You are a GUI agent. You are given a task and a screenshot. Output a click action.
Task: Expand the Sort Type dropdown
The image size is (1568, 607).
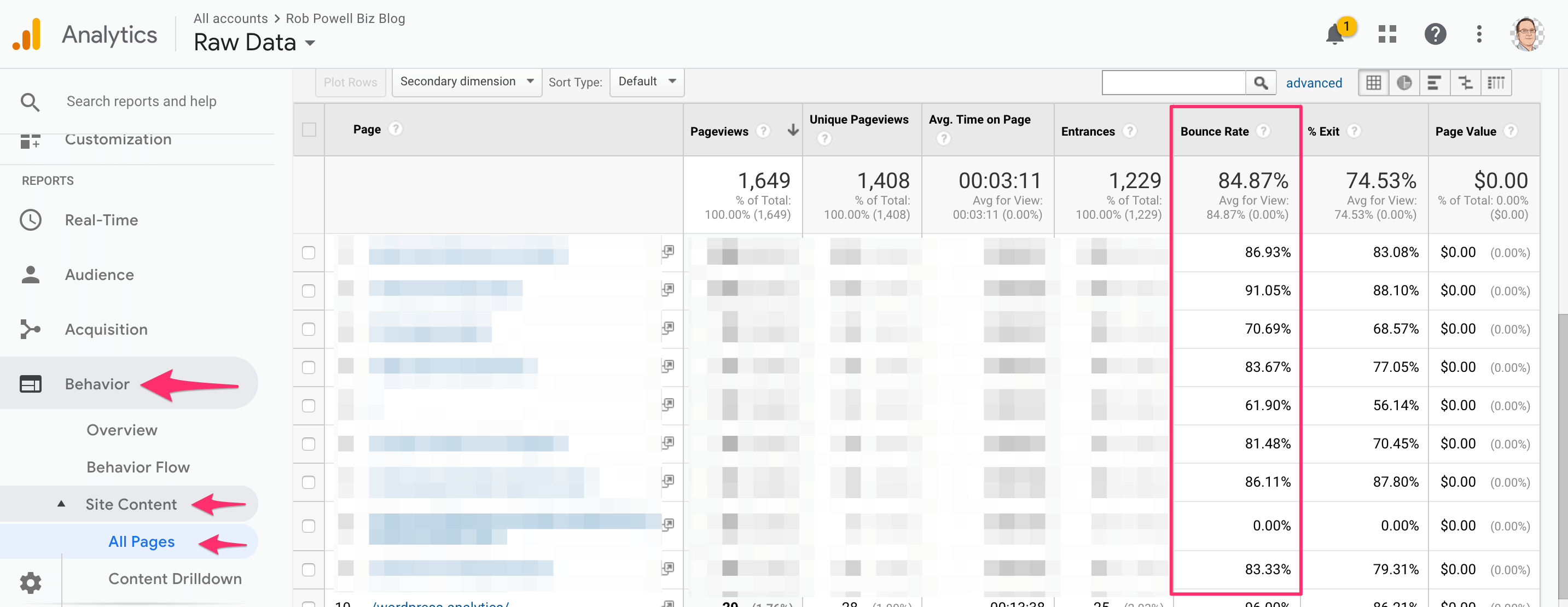[x=647, y=82]
